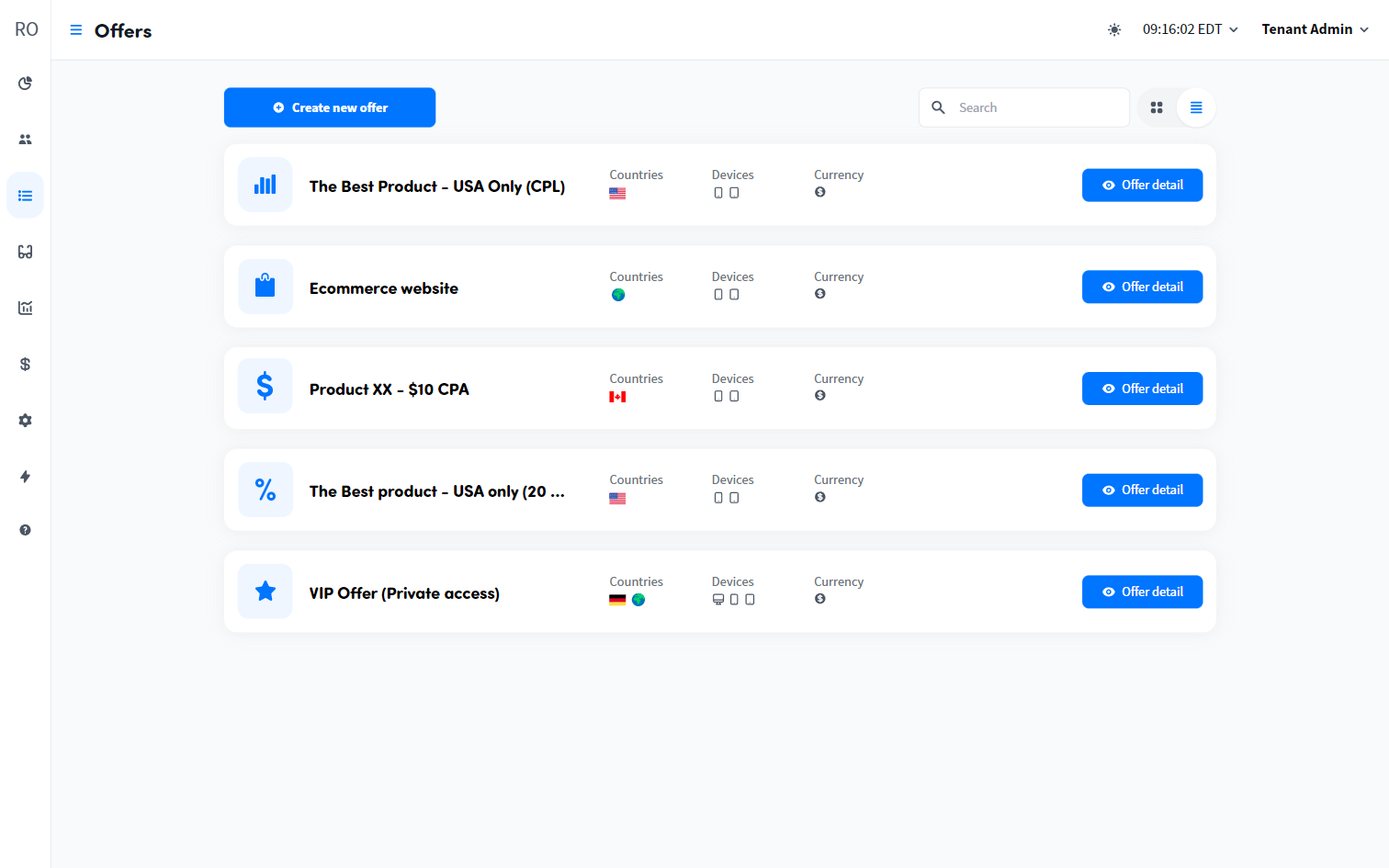
Task: Open the dashboard pie chart icon
Action: pyautogui.click(x=25, y=83)
